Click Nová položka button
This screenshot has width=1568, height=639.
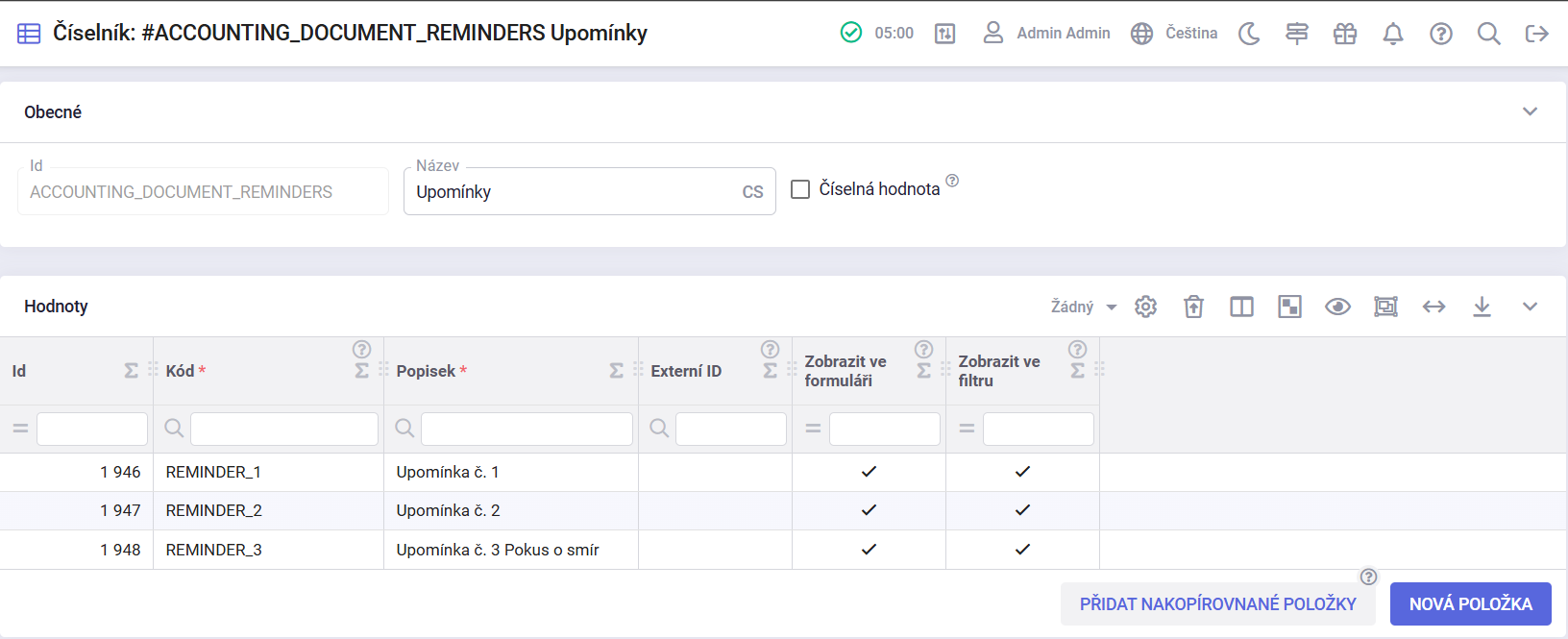point(1471,604)
